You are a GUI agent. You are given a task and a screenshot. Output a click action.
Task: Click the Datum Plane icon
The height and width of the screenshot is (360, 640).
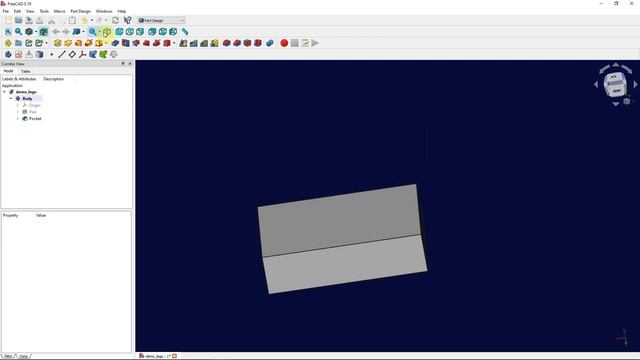(72, 54)
